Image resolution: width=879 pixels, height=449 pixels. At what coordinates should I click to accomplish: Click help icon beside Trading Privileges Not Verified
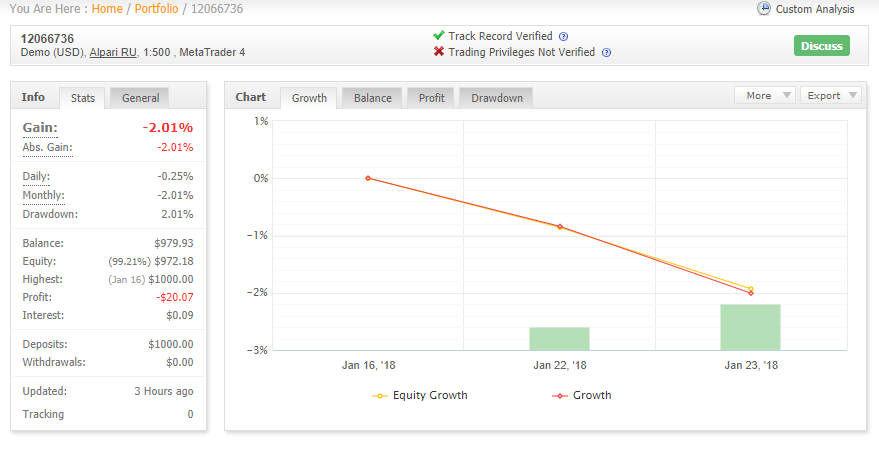[606, 53]
